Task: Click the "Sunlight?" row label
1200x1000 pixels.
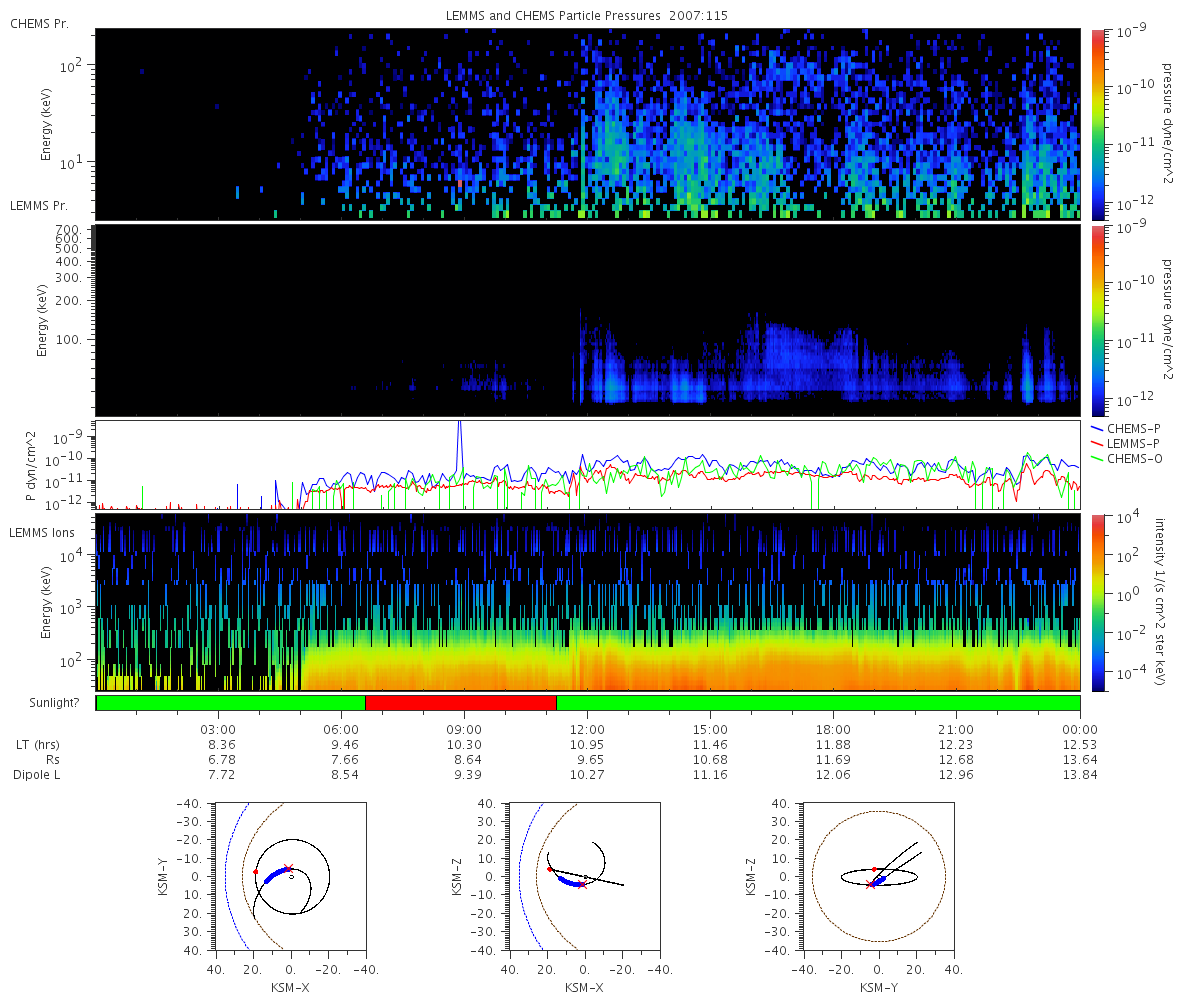Action: [x=53, y=703]
